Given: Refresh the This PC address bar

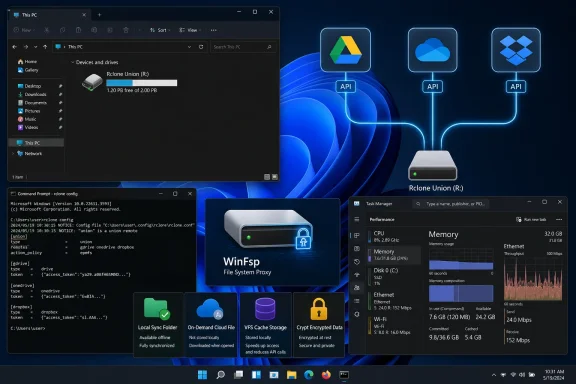Looking at the screenshot, I should tap(201, 47).
